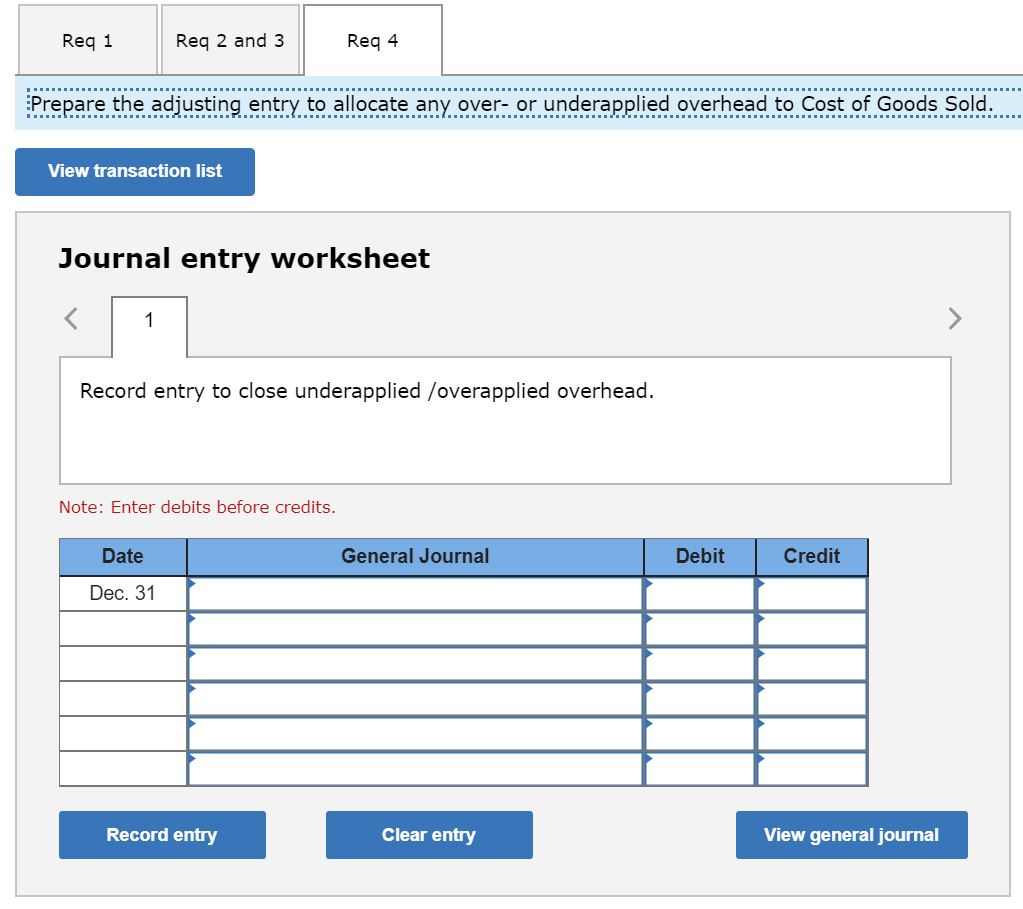Open General Journal dropdown in fourth row
1023x909 pixels.
pos(416,699)
